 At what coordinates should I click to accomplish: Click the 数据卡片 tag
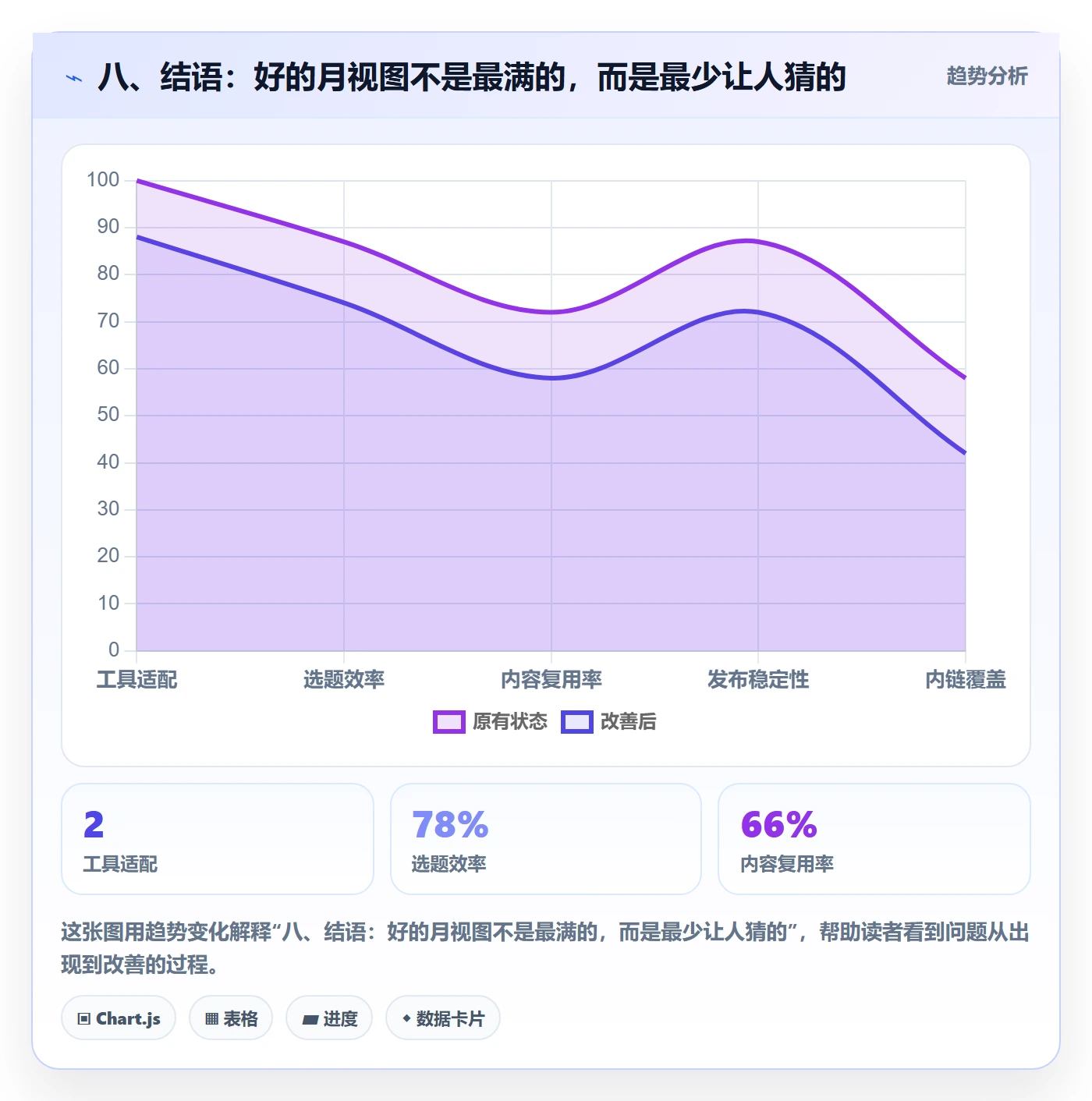(x=443, y=1018)
